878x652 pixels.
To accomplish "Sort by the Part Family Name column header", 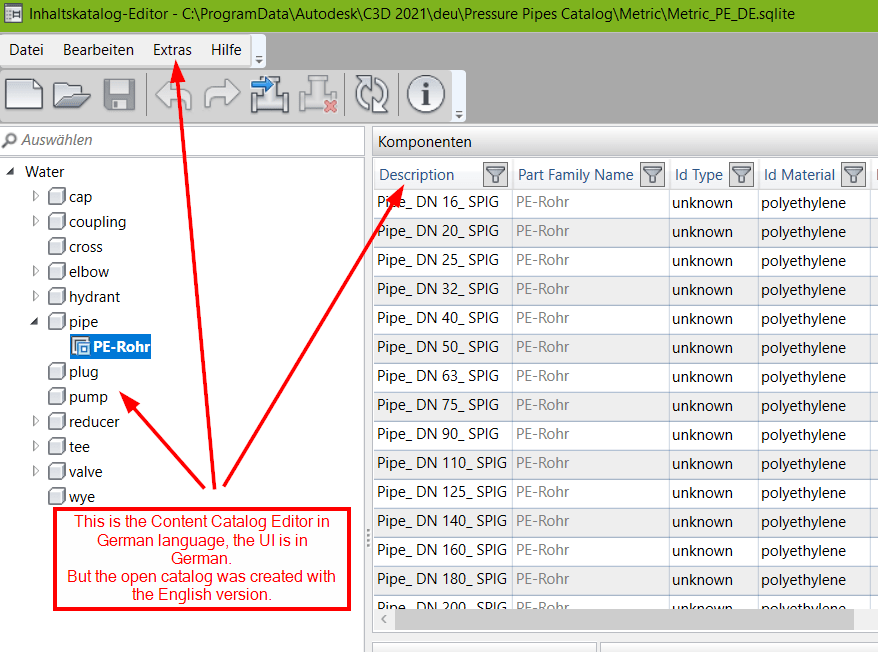I will [x=576, y=175].
